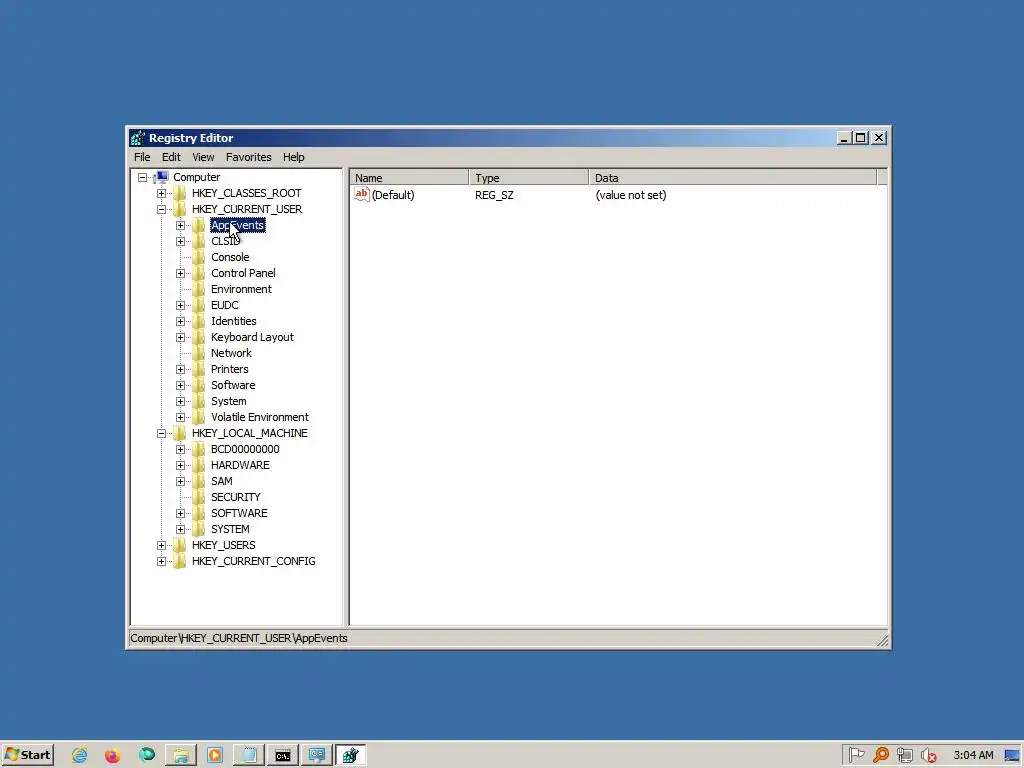The height and width of the screenshot is (768, 1024).
Task: Expand the HKEY_USERS node
Action: pos(161,545)
